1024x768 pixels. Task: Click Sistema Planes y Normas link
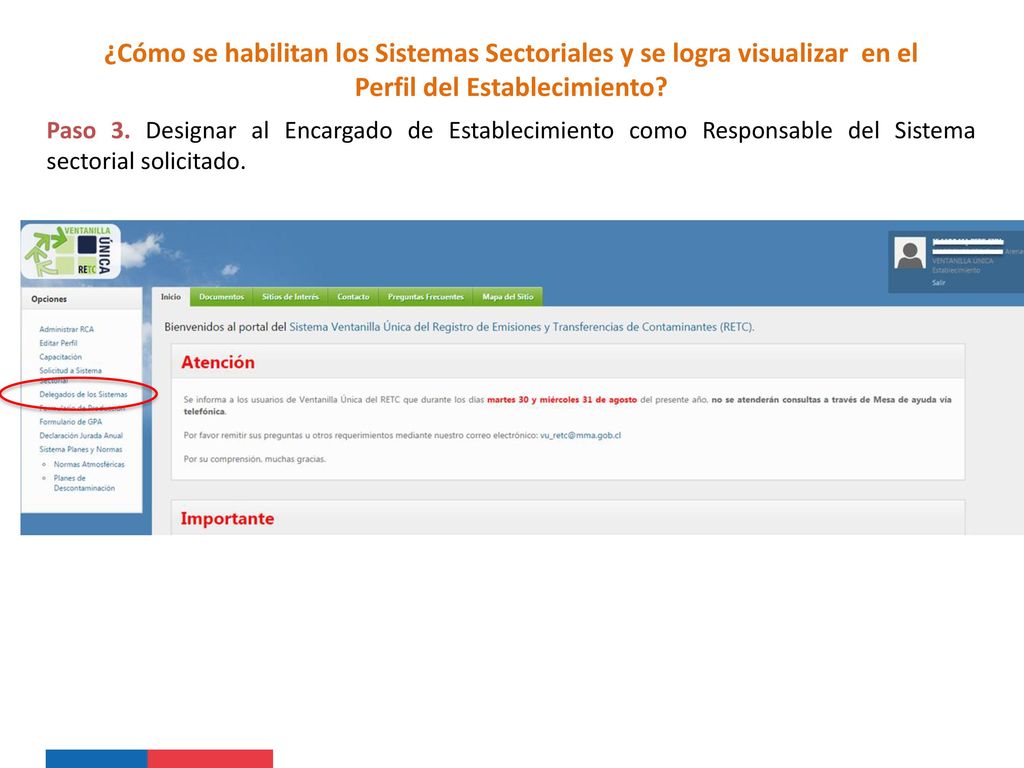click(81, 449)
